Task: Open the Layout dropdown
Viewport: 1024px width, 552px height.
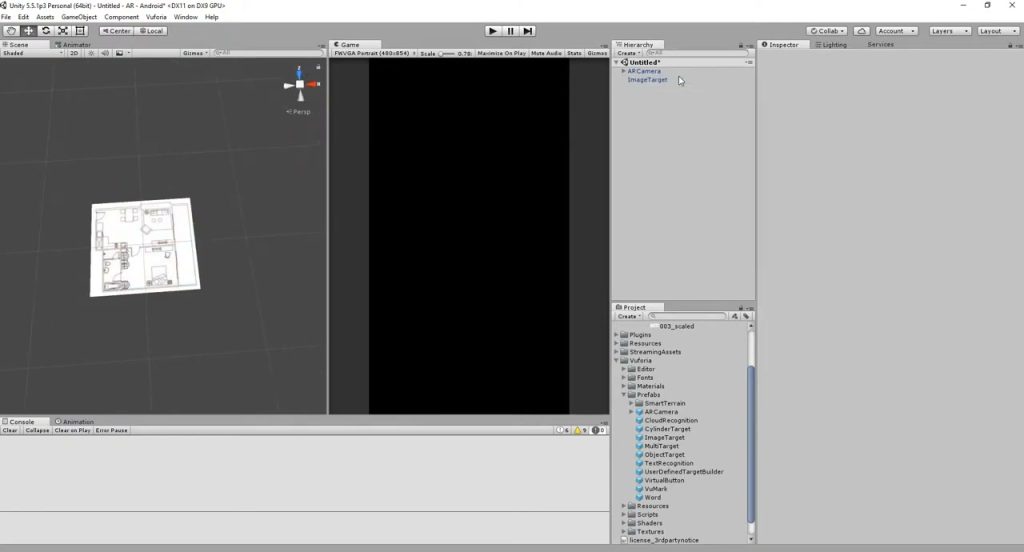Action: pos(998,31)
